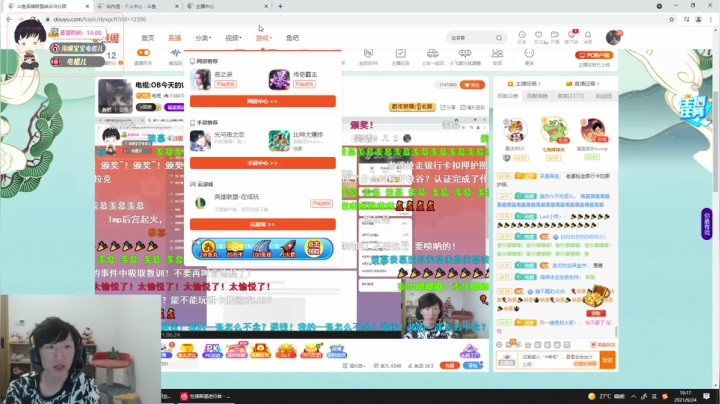
Task: Click the 比特大爆炸 game thumbnail
Action: point(279,140)
